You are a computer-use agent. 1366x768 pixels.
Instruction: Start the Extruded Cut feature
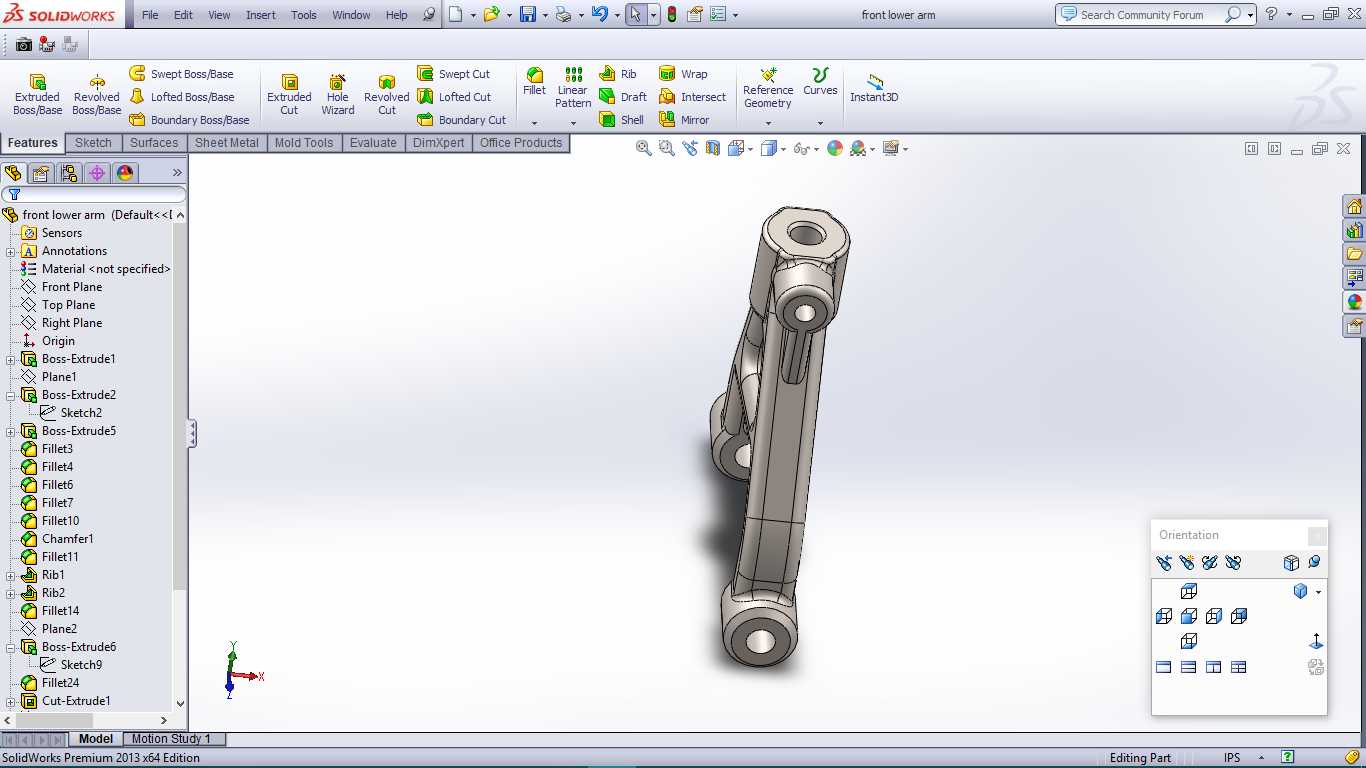(289, 95)
